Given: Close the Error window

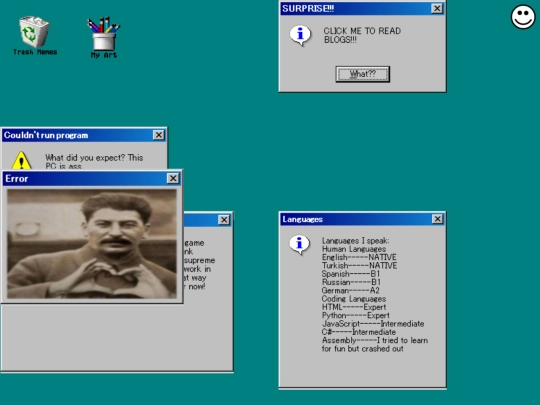Looking at the screenshot, I should (x=173, y=178).
